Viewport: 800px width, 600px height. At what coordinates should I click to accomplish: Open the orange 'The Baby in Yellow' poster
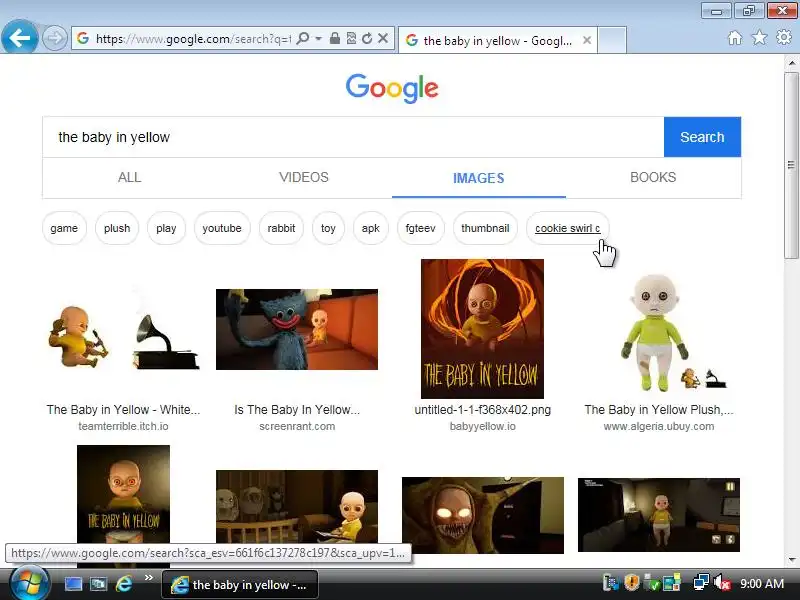(482, 329)
